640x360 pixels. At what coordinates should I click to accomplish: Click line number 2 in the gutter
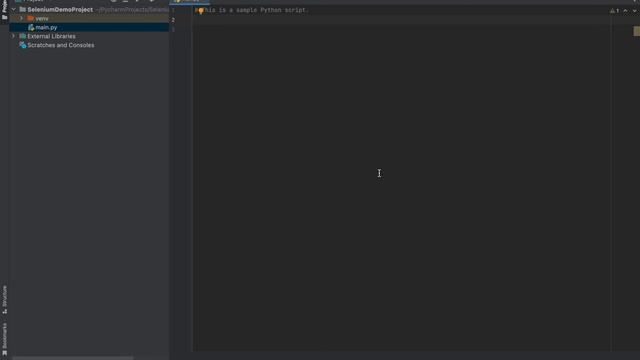[x=173, y=20]
